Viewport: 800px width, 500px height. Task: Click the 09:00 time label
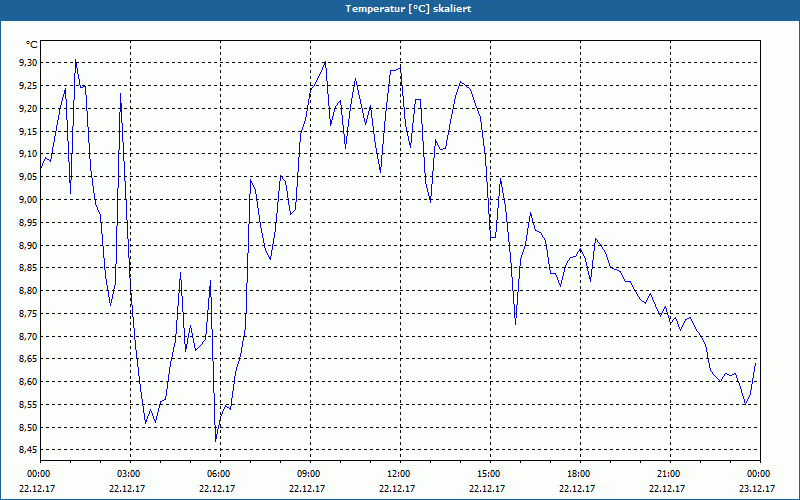coord(310,474)
